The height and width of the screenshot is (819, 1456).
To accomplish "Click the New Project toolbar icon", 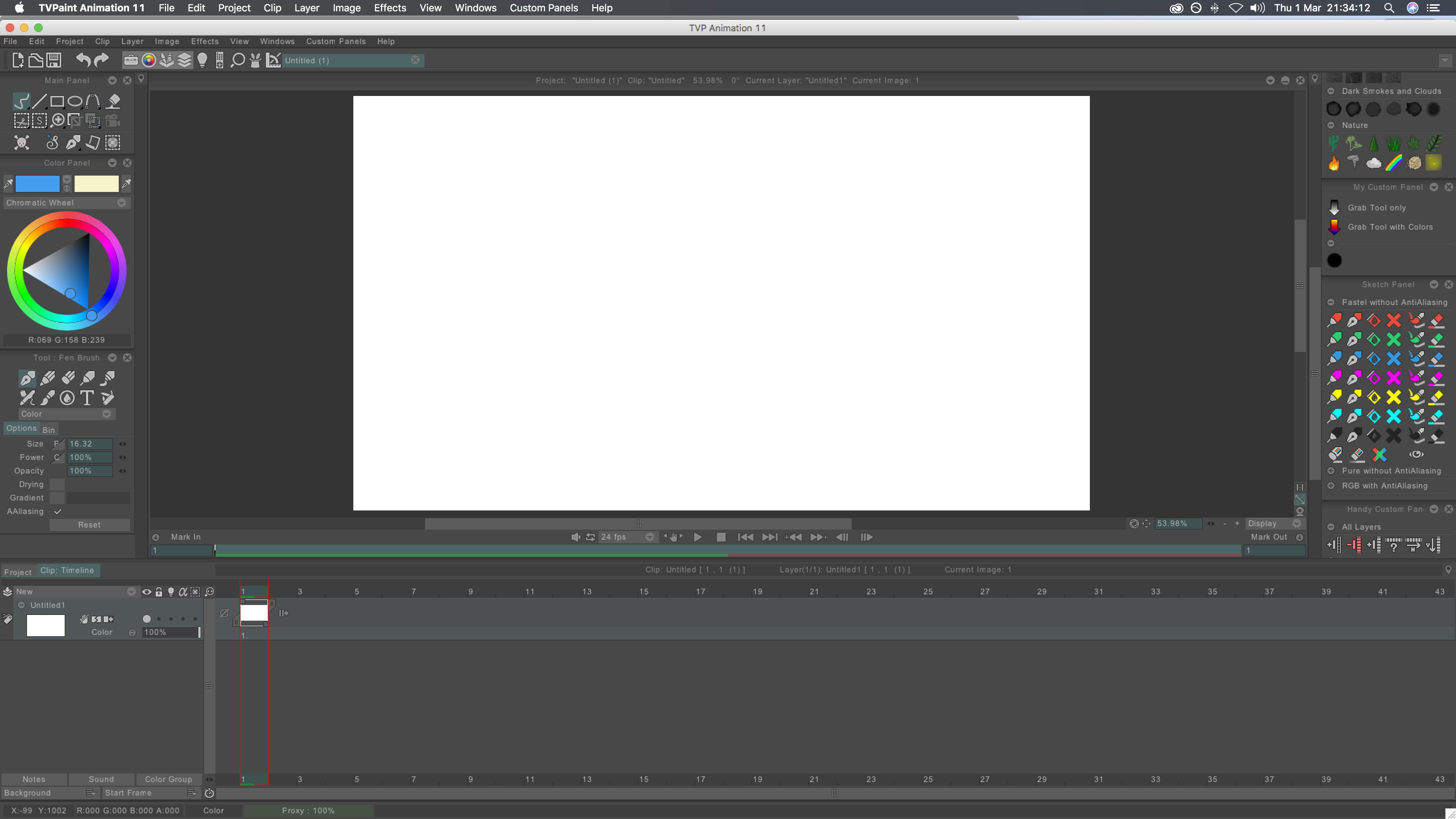I will coord(18,60).
